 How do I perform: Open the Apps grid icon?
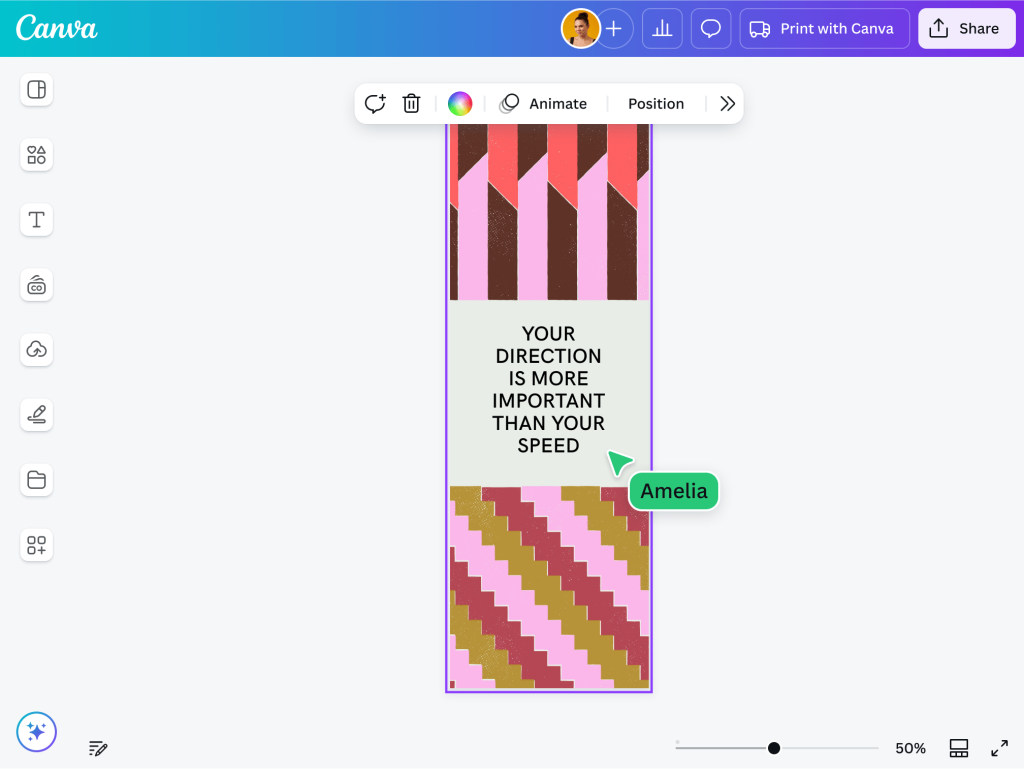37,545
